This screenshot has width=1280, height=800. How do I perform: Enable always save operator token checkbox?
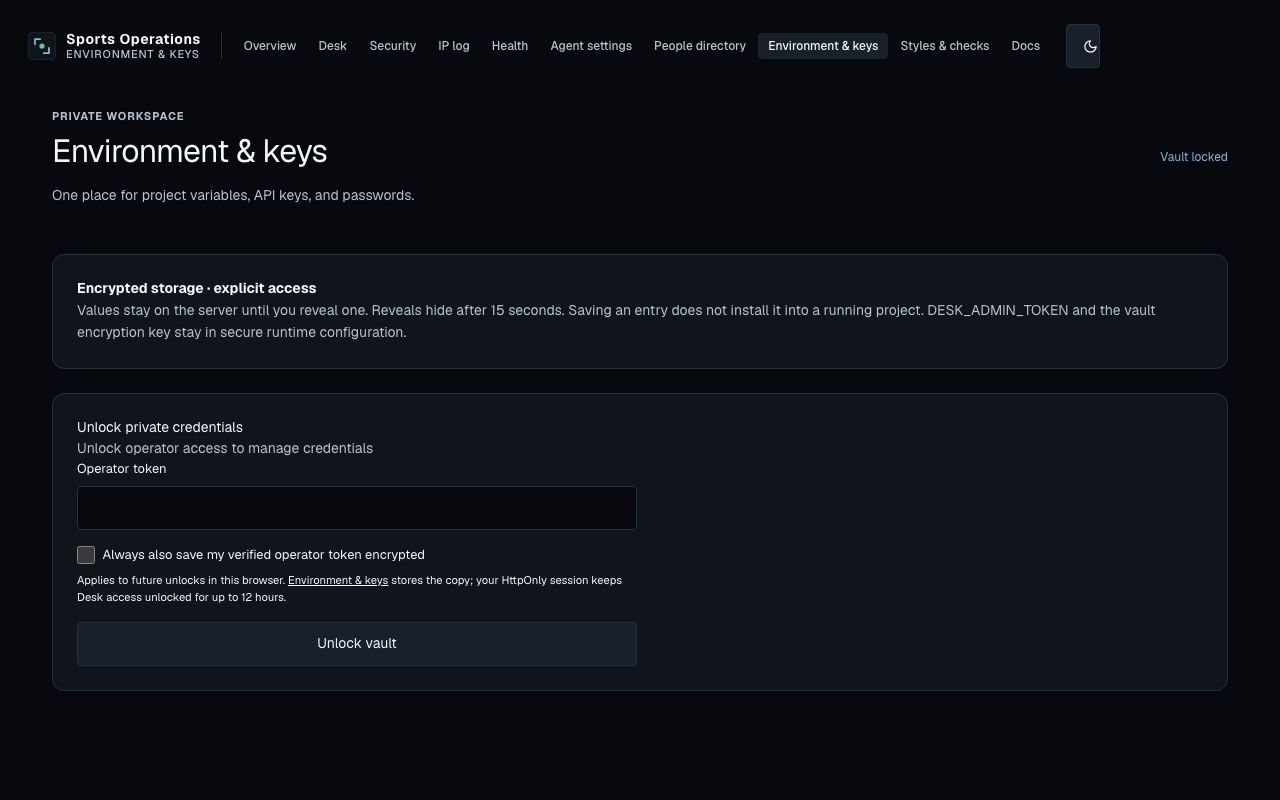point(86,555)
